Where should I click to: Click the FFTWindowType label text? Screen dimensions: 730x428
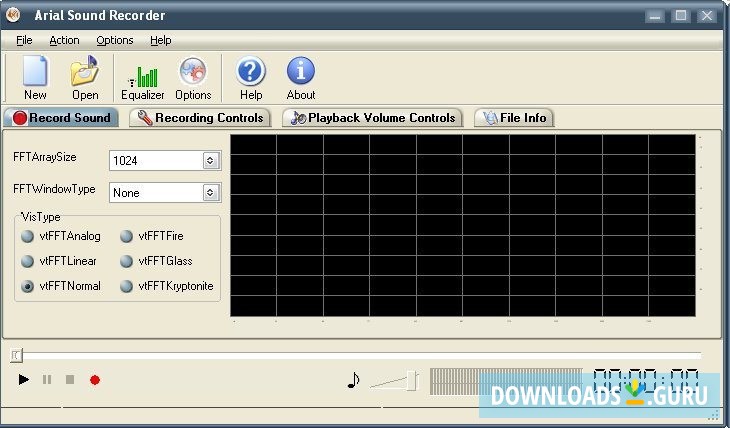click(x=54, y=189)
